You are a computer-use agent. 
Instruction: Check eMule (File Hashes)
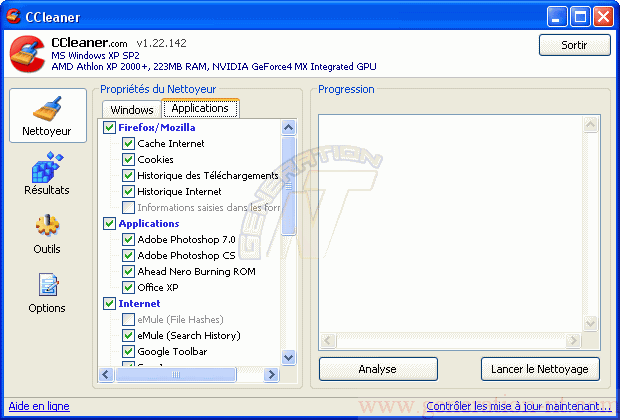[128, 320]
